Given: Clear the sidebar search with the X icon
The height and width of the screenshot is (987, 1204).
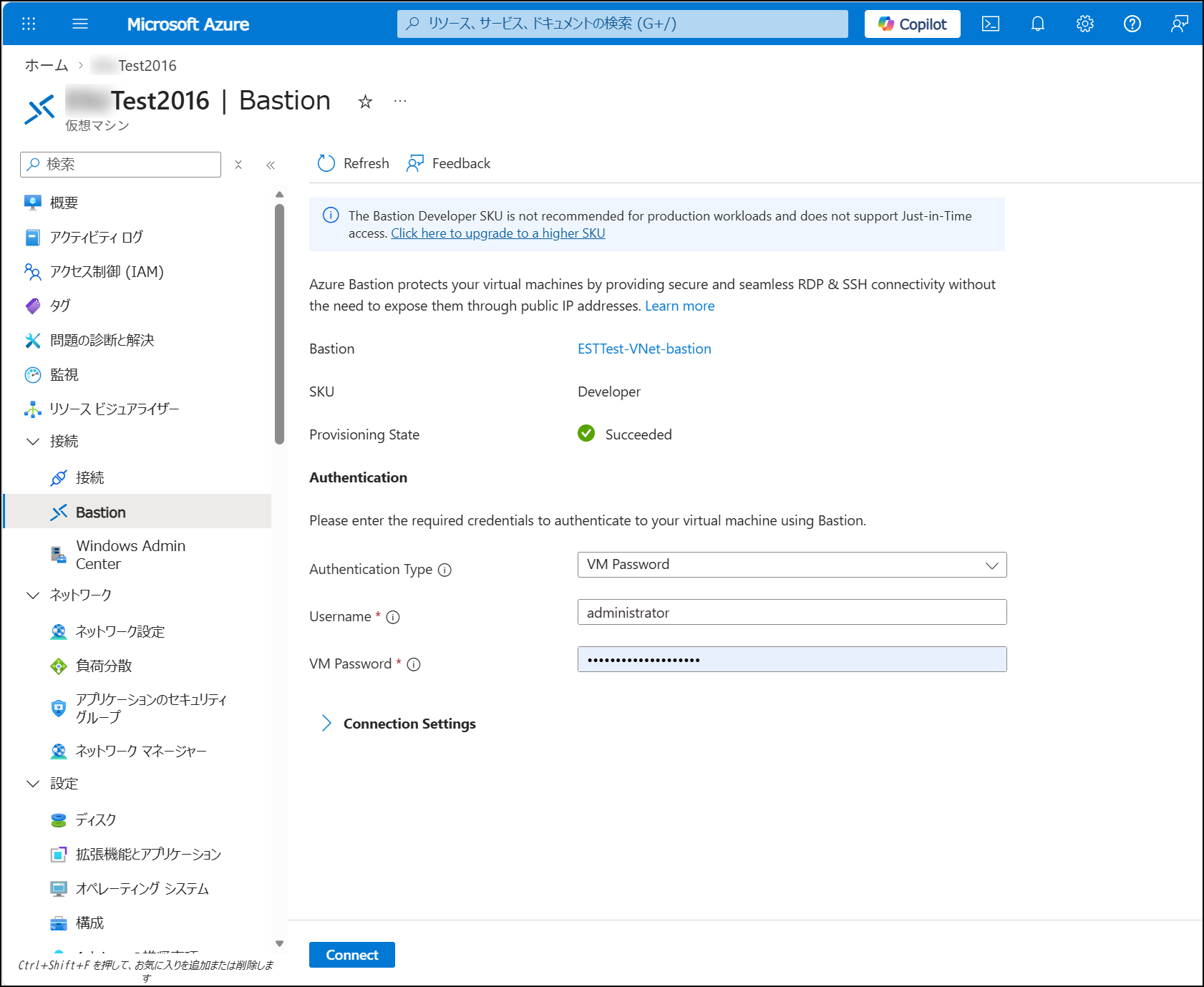Looking at the screenshot, I should (x=238, y=165).
